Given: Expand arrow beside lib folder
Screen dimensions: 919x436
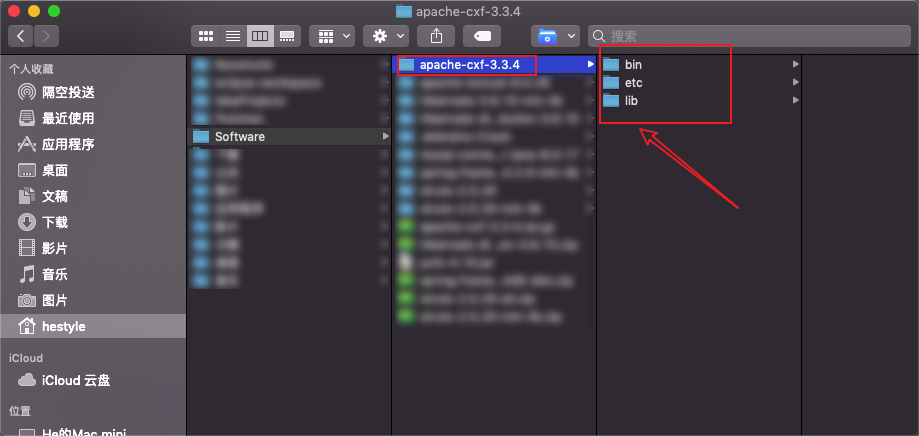Looking at the screenshot, I should click(795, 100).
